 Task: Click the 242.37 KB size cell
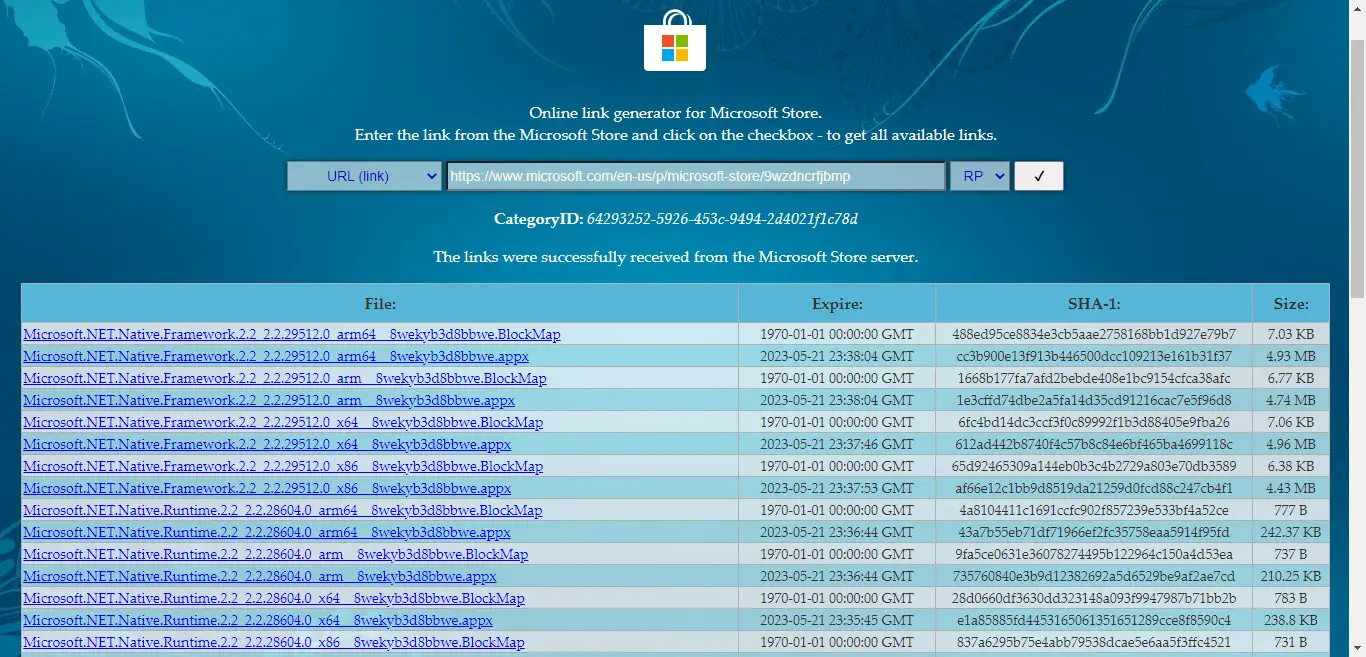[1291, 532]
